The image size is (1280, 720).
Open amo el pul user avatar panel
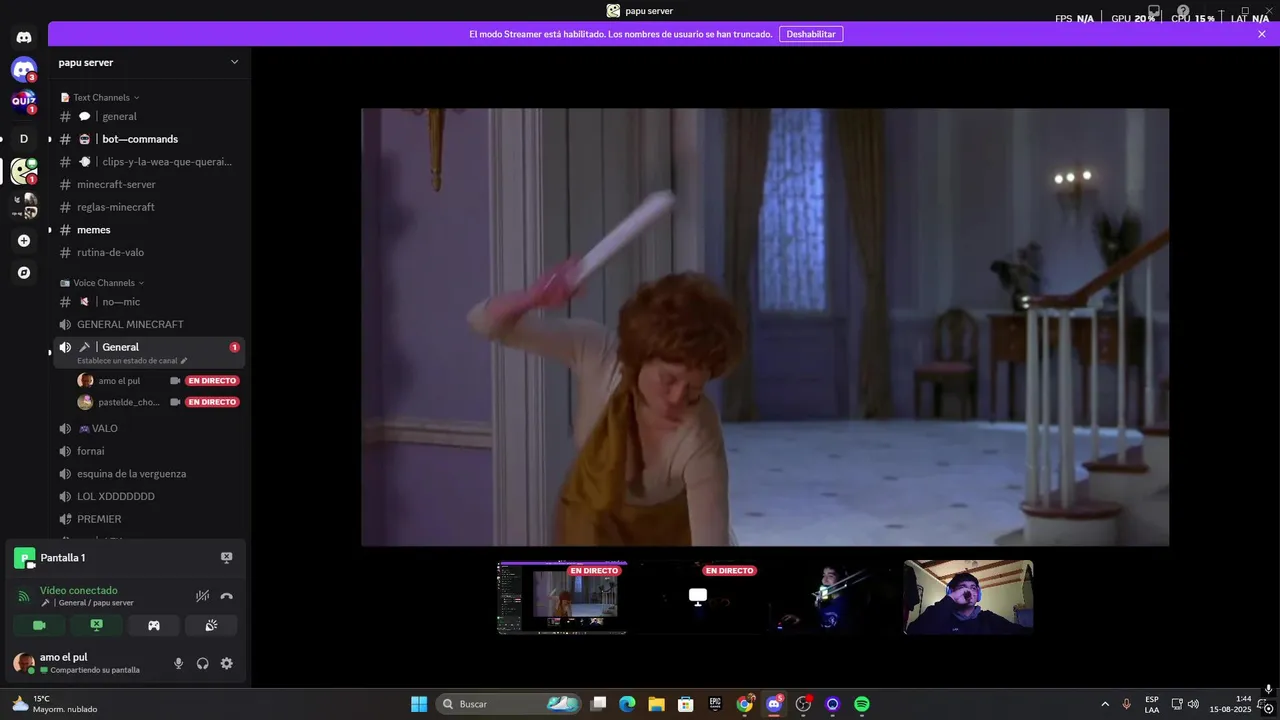[x=76, y=663]
